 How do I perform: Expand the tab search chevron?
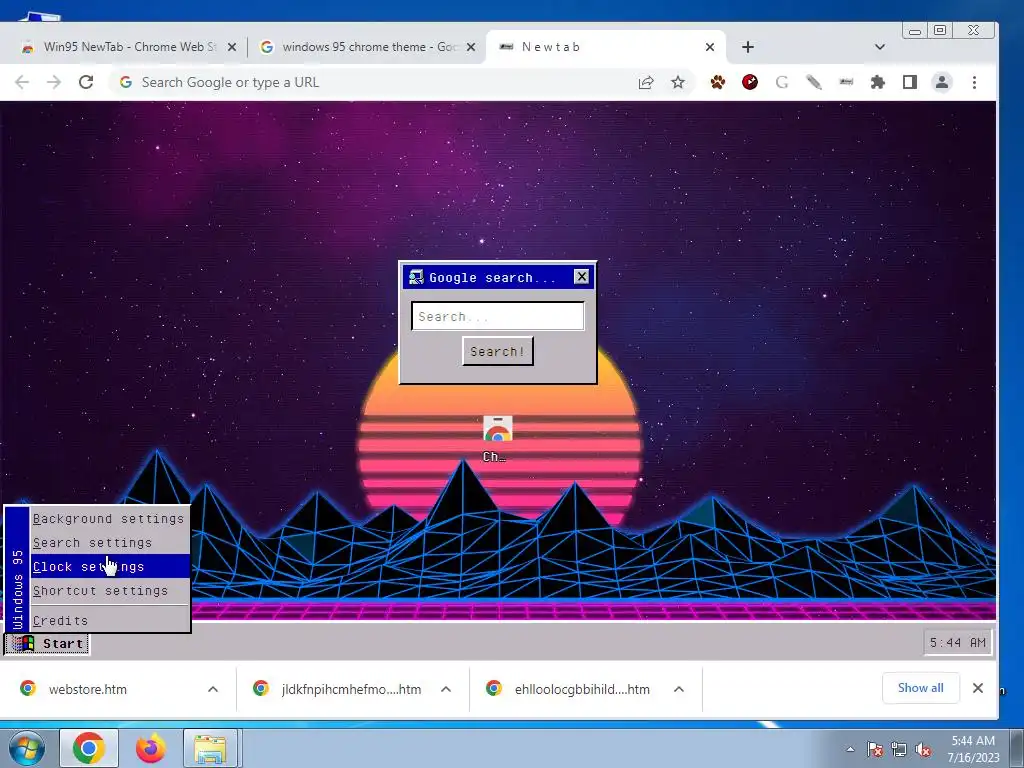point(880,47)
